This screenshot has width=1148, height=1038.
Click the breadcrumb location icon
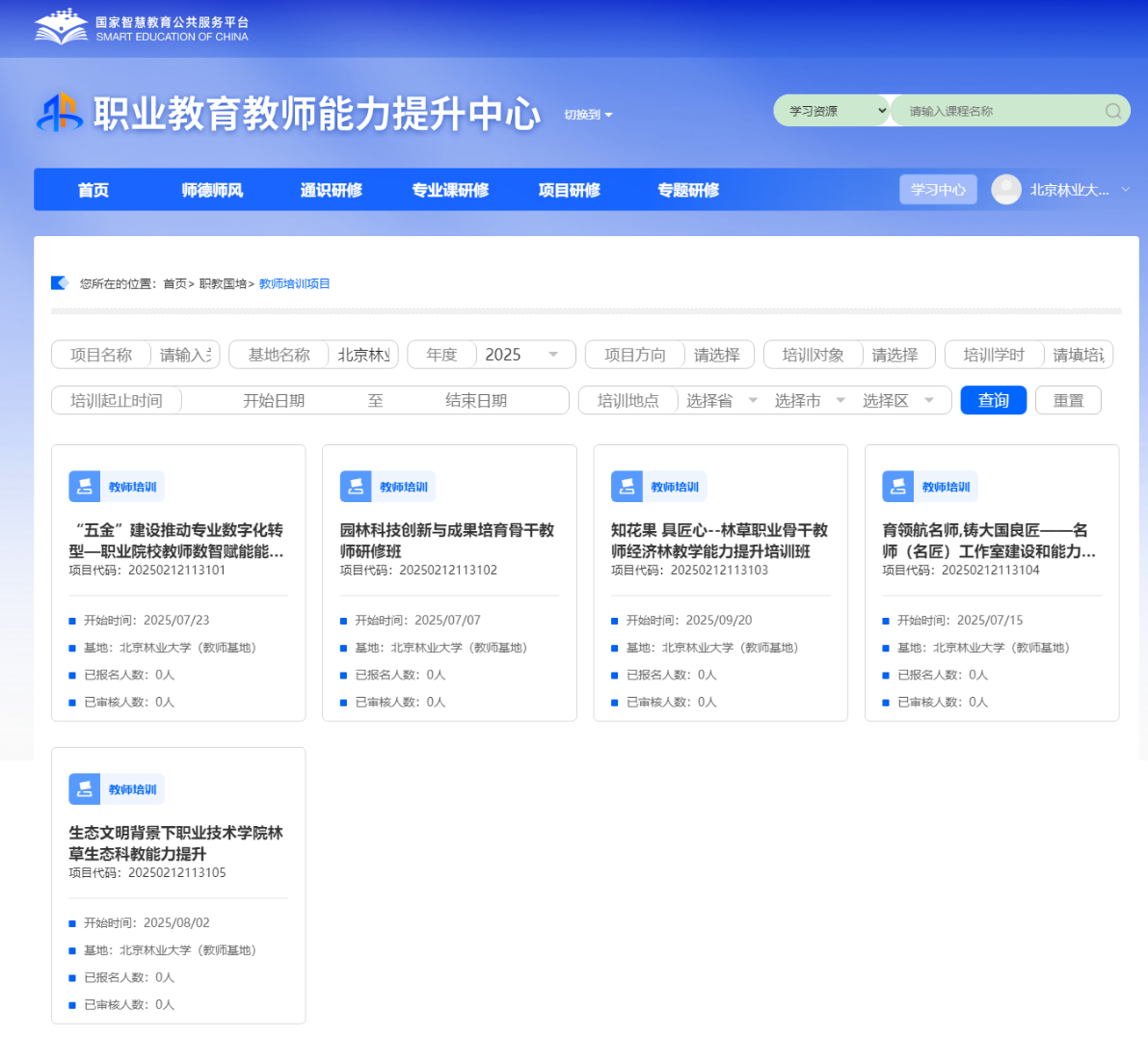click(60, 282)
